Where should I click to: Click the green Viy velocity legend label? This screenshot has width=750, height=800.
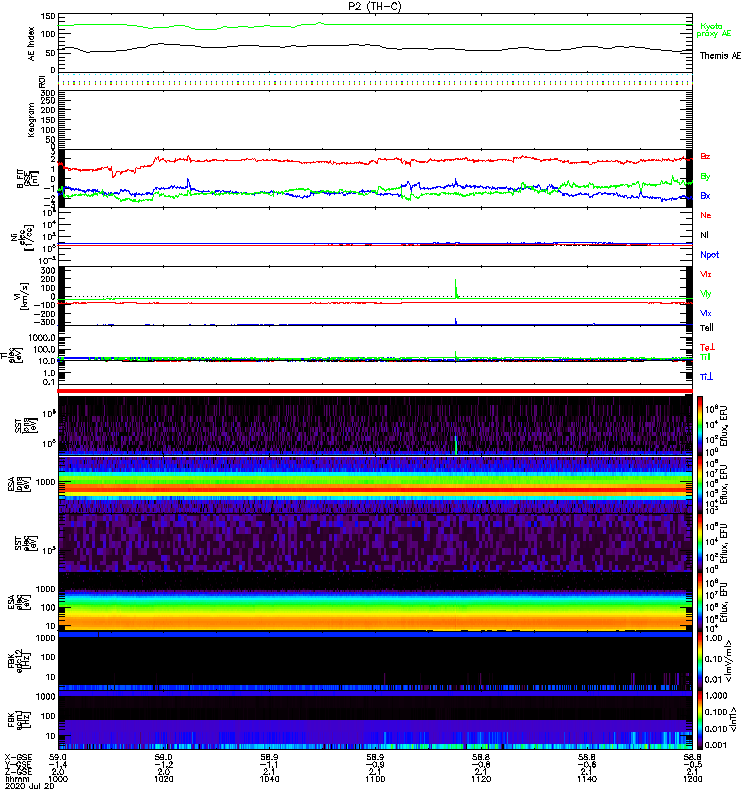click(705, 294)
